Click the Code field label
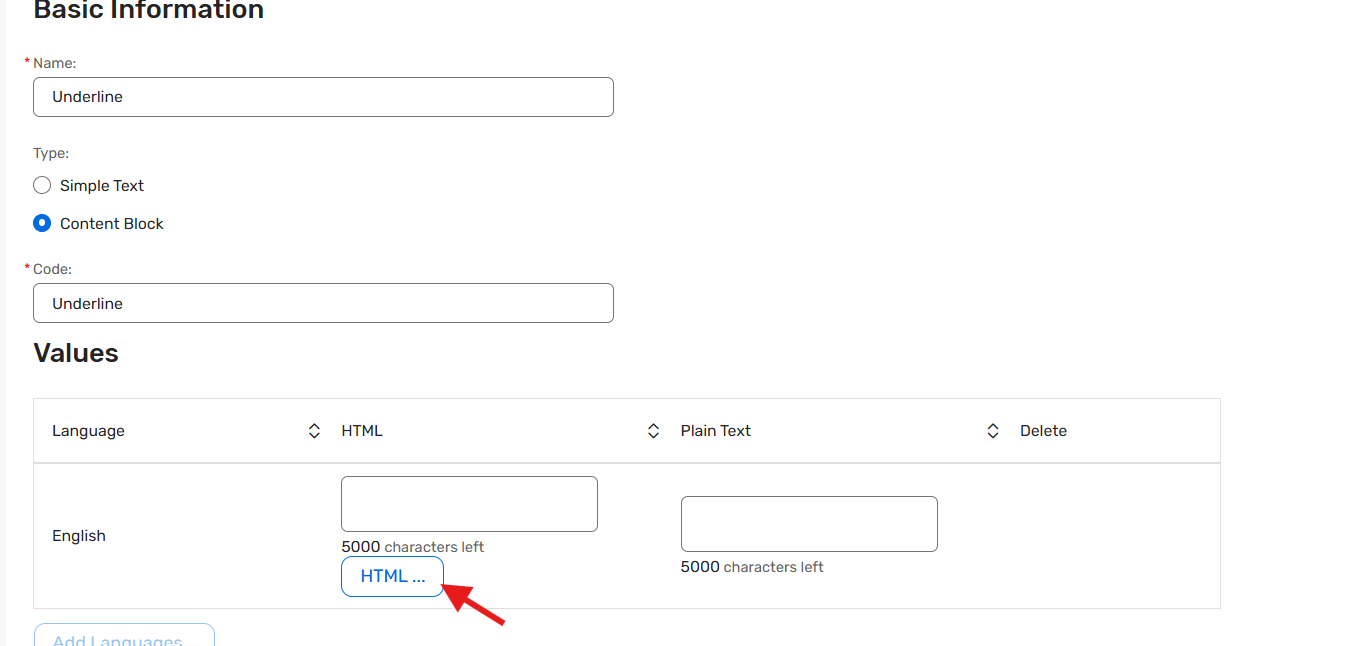The height and width of the screenshot is (646, 1366). pos(52,269)
